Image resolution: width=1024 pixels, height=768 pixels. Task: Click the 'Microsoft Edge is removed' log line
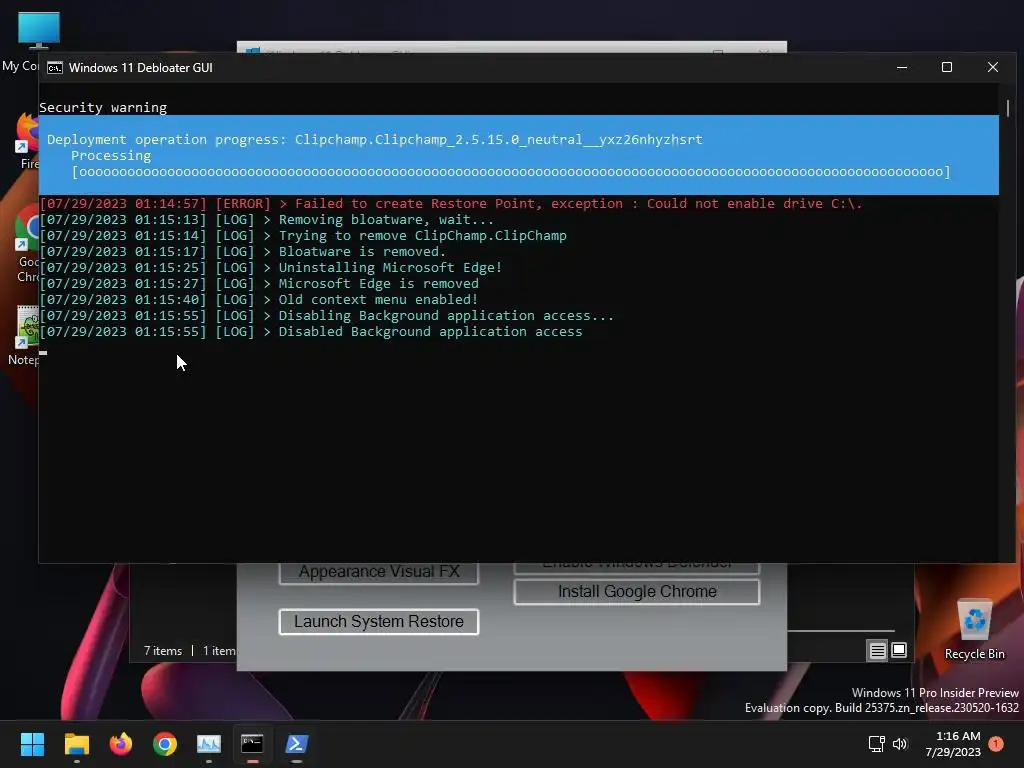[x=259, y=283]
